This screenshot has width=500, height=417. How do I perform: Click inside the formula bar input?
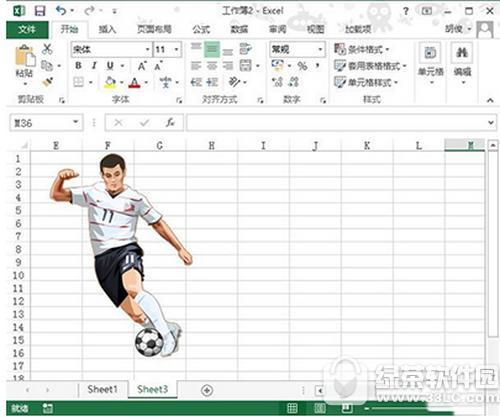click(x=337, y=123)
